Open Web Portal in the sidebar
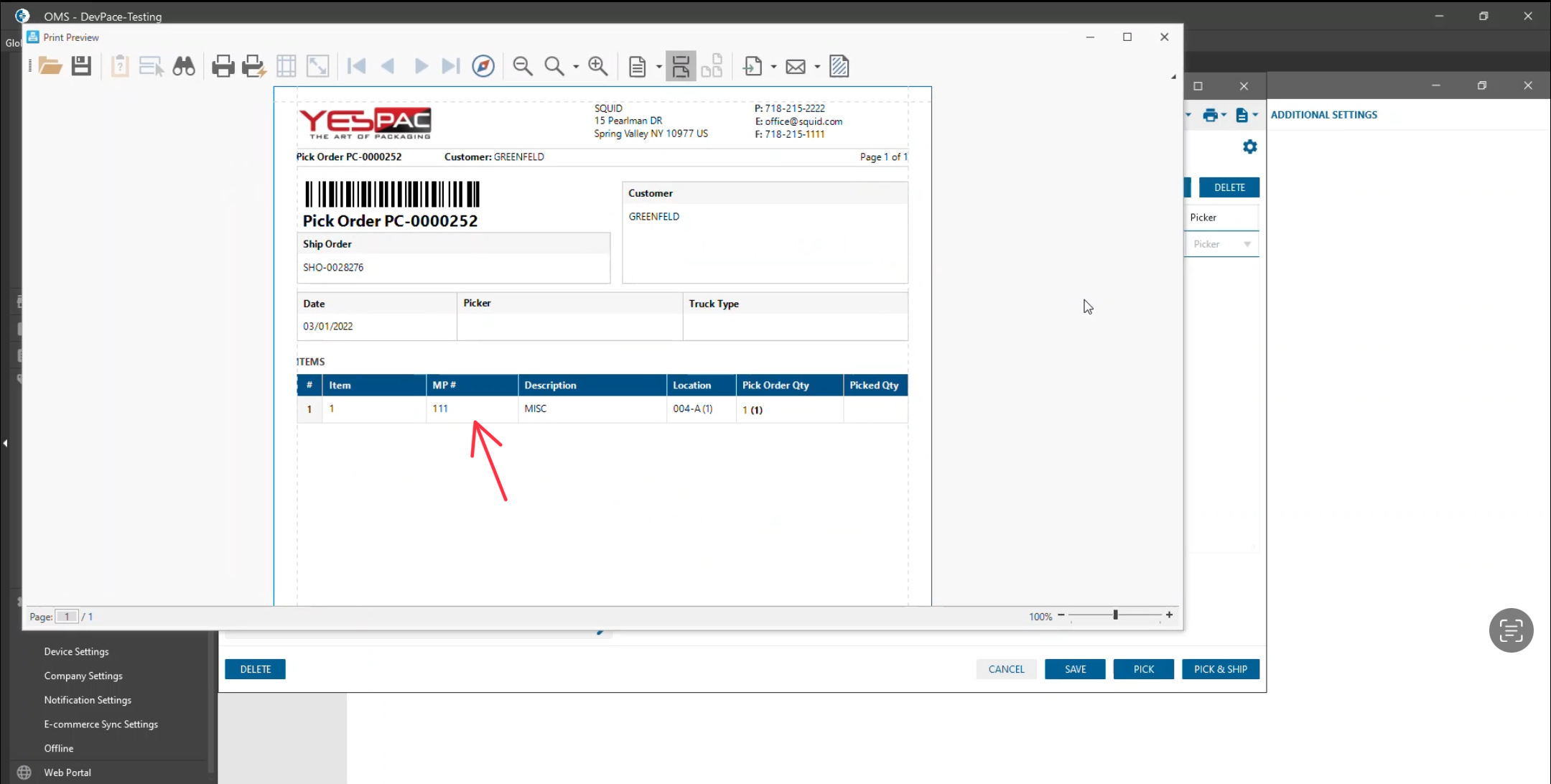This screenshot has height=784, width=1551. pyautogui.click(x=67, y=773)
